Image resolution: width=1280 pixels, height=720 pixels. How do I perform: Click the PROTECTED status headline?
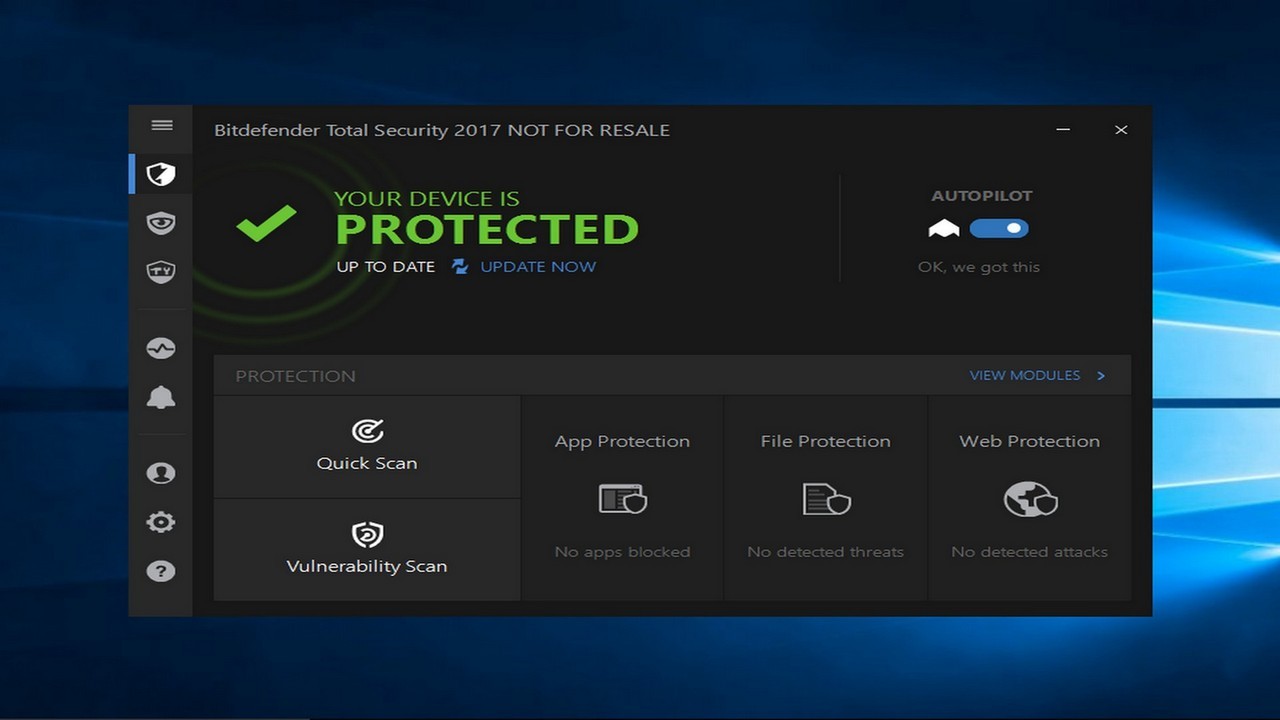[x=487, y=230]
